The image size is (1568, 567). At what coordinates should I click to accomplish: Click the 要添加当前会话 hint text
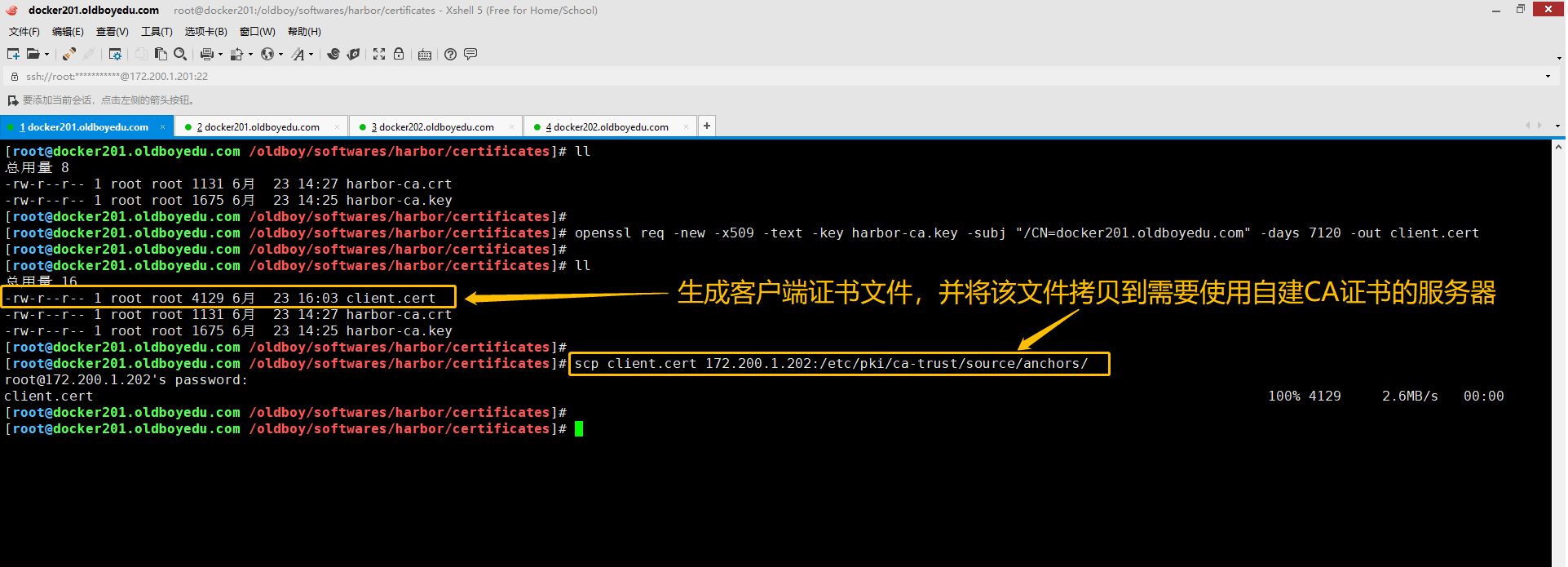click(108, 100)
